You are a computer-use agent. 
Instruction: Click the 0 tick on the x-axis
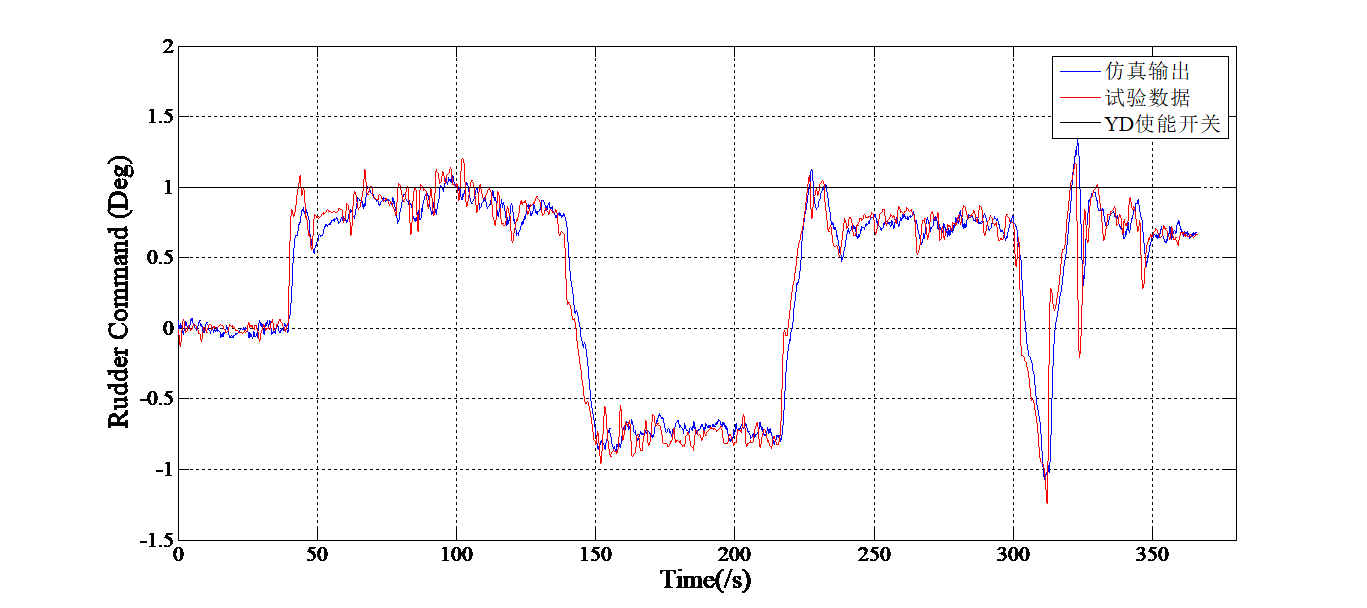pyautogui.click(x=179, y=553)
